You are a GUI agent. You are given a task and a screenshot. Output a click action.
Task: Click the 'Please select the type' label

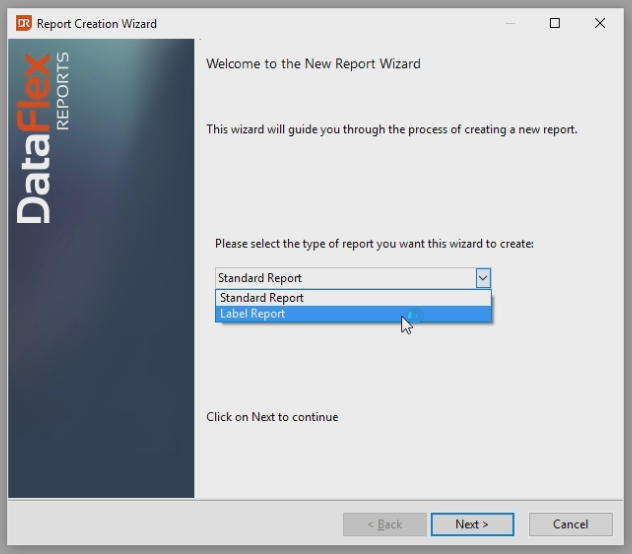pos(374,244)
